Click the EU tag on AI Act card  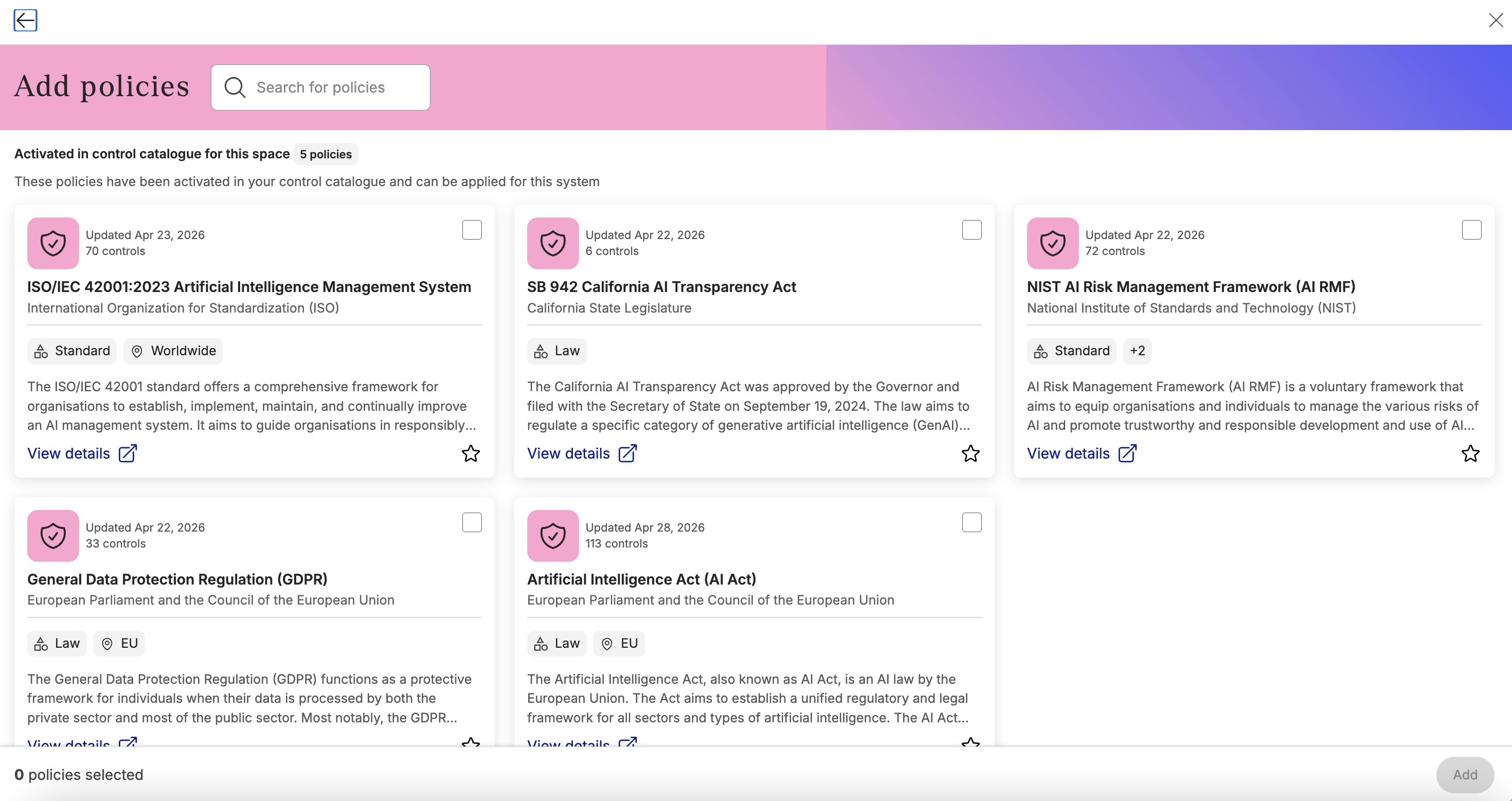619,644
